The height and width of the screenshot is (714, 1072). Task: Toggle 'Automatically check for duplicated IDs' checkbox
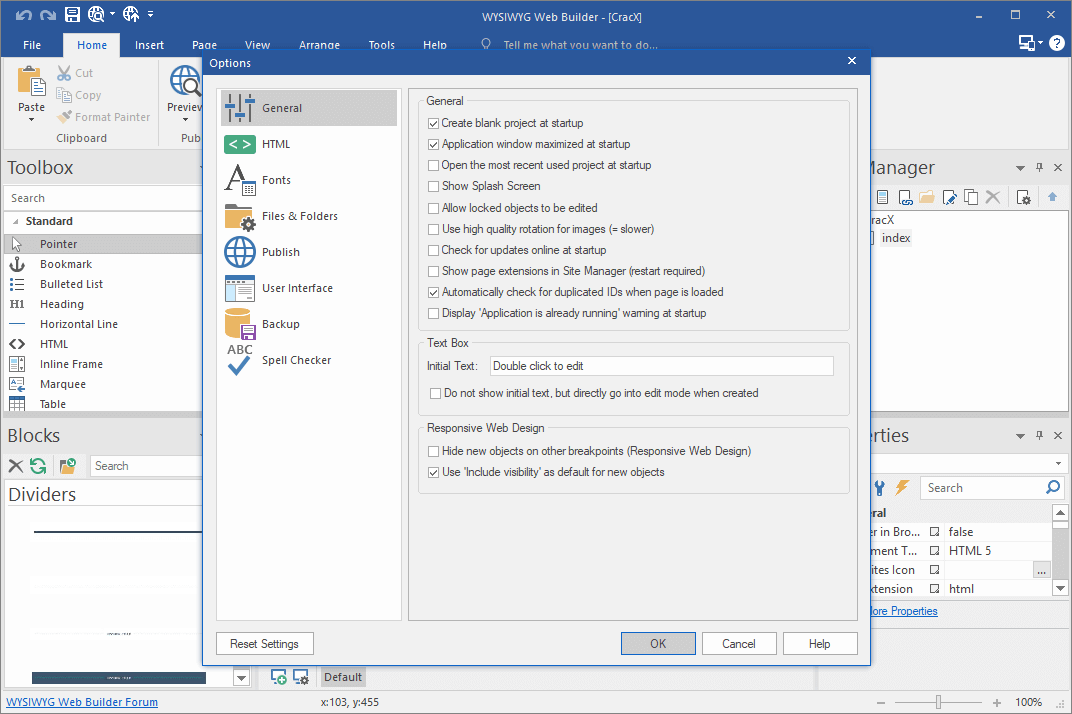click(x=433, y=293)
